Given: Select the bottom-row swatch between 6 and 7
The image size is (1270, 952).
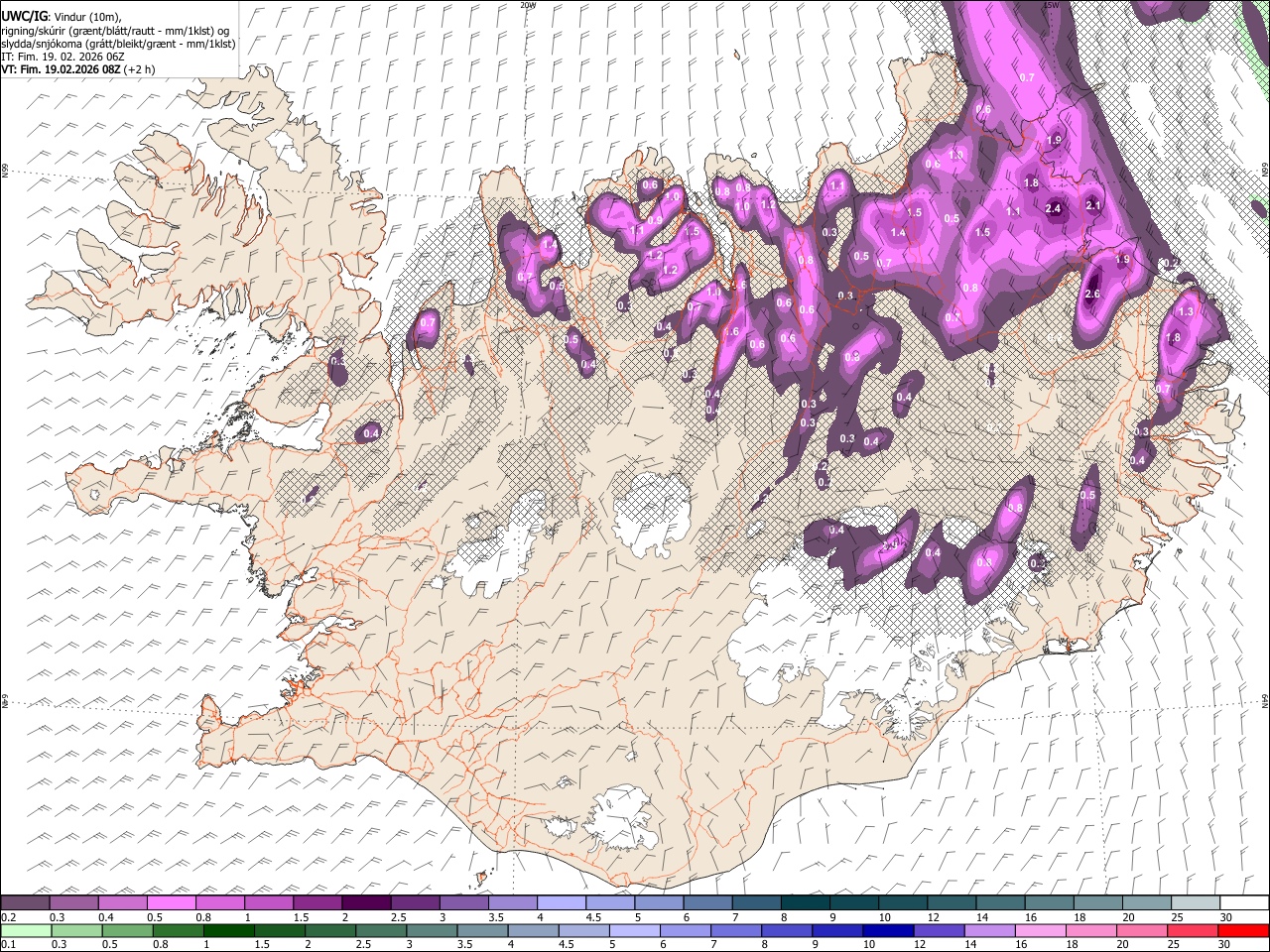Looking at the screenshot, I should click(687, 930).
